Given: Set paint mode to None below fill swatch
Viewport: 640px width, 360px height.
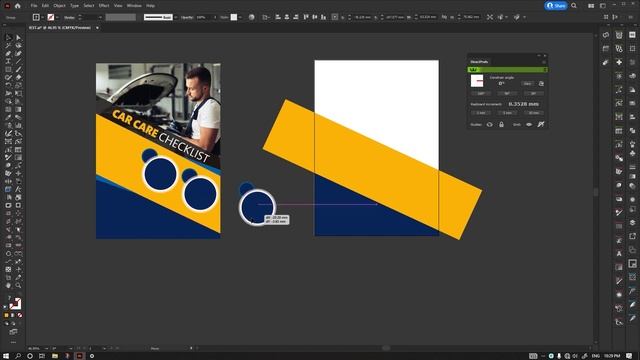Looking at the screenshot, I should pyautogui.click(x=20, y=315).
